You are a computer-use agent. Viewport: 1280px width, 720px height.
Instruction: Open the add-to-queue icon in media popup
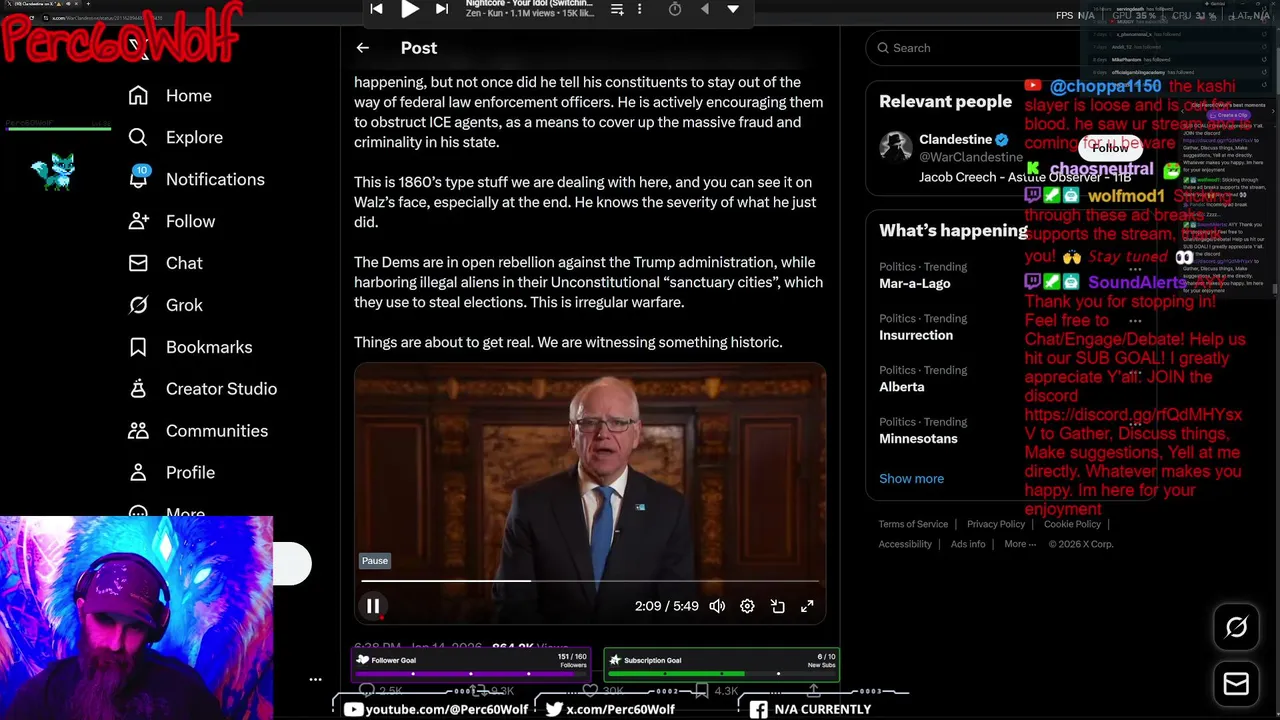point(617,9)
